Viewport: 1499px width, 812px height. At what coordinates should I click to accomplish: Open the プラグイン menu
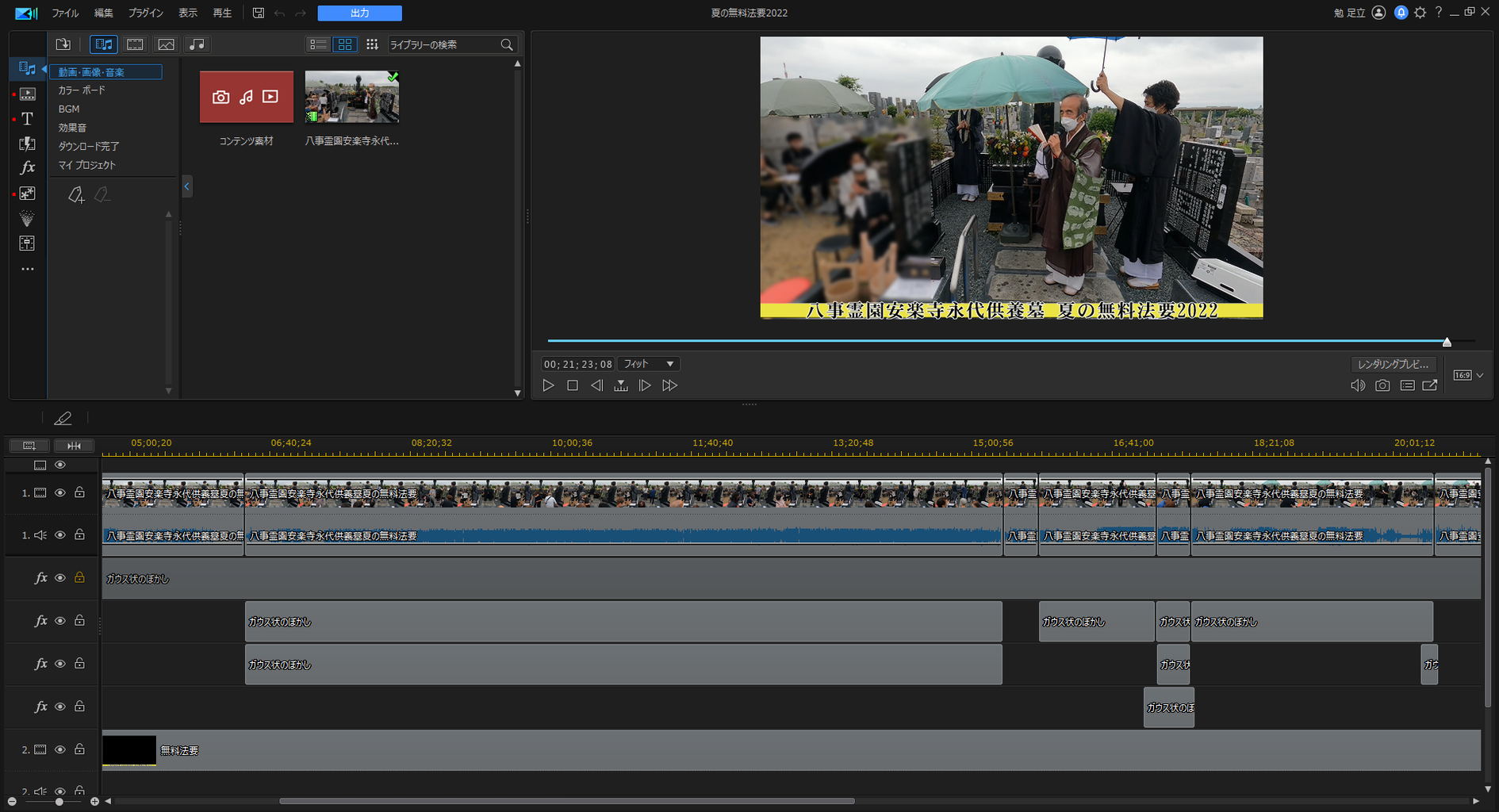pyautogui.click(x=146, y=13)
